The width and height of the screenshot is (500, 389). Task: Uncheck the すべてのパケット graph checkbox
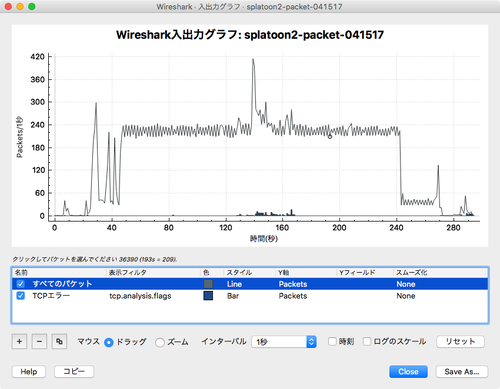21,284
